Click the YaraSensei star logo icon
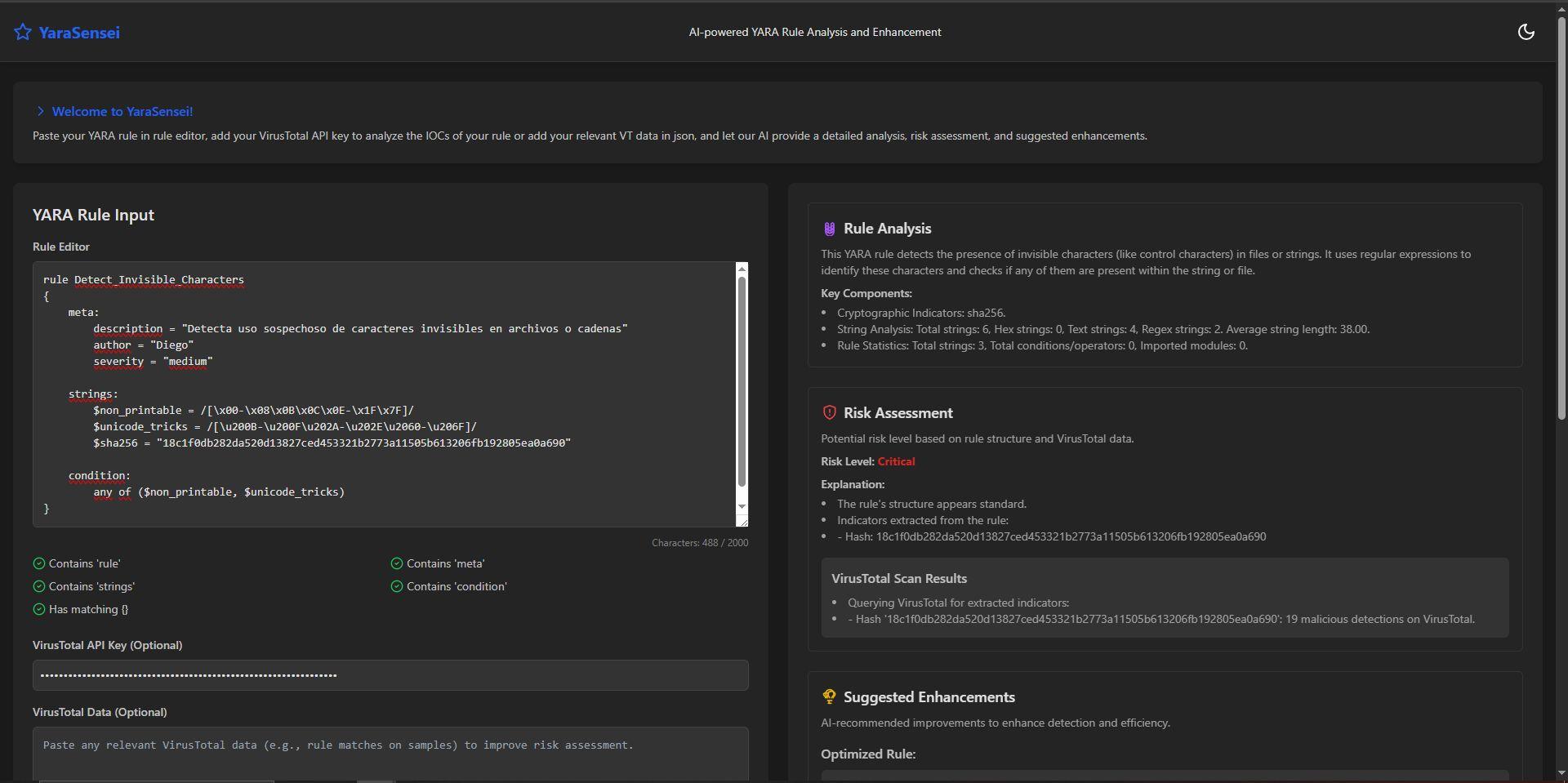The height and width of the screenshot is (783, 1568). (x=23, y=32)
